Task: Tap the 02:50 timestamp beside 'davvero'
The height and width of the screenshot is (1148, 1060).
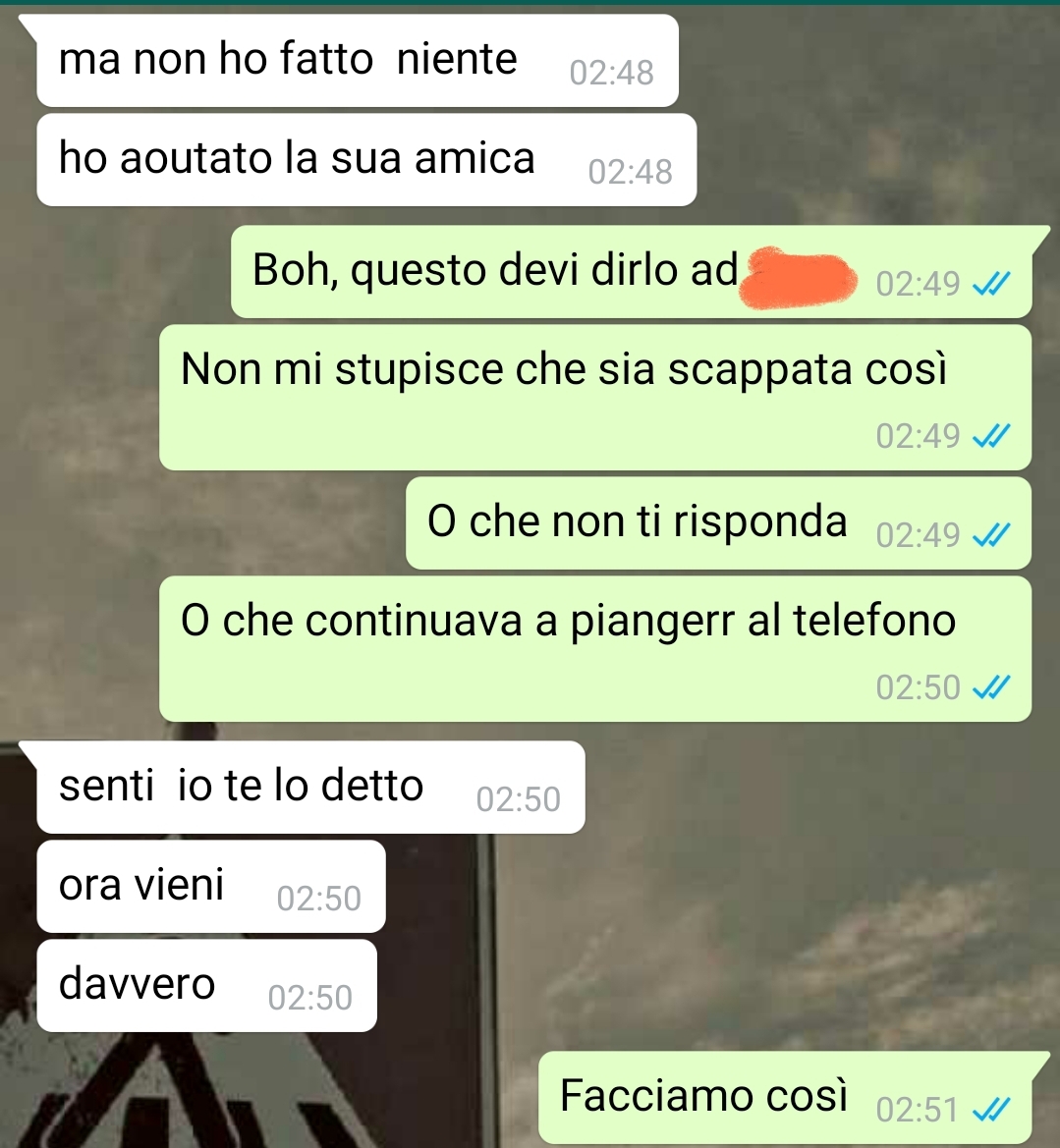Action: pos(309,997)
